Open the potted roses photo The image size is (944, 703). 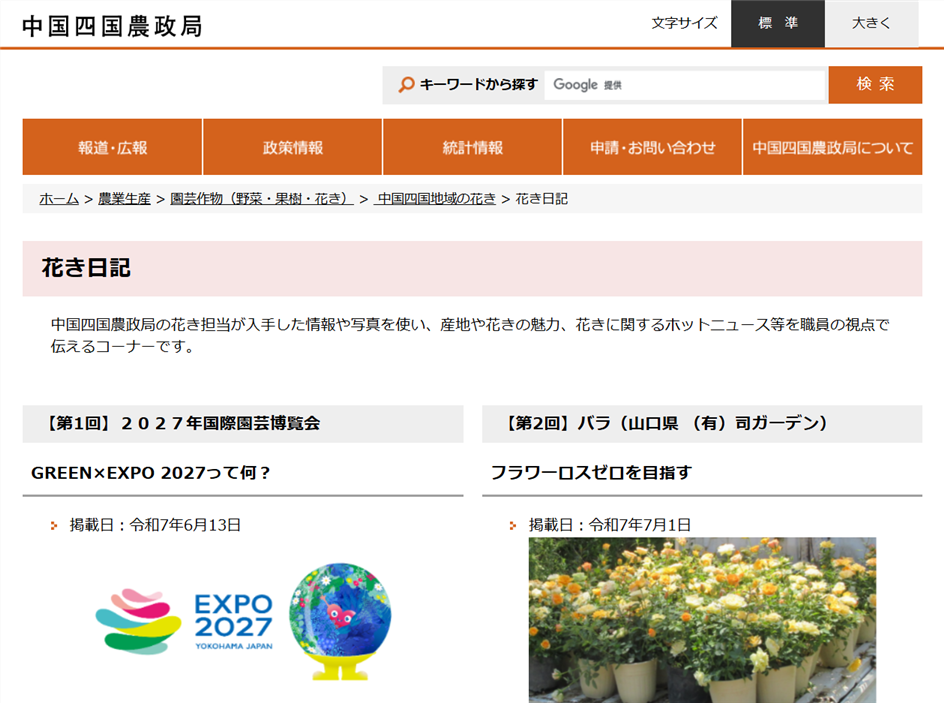(702, 619)
